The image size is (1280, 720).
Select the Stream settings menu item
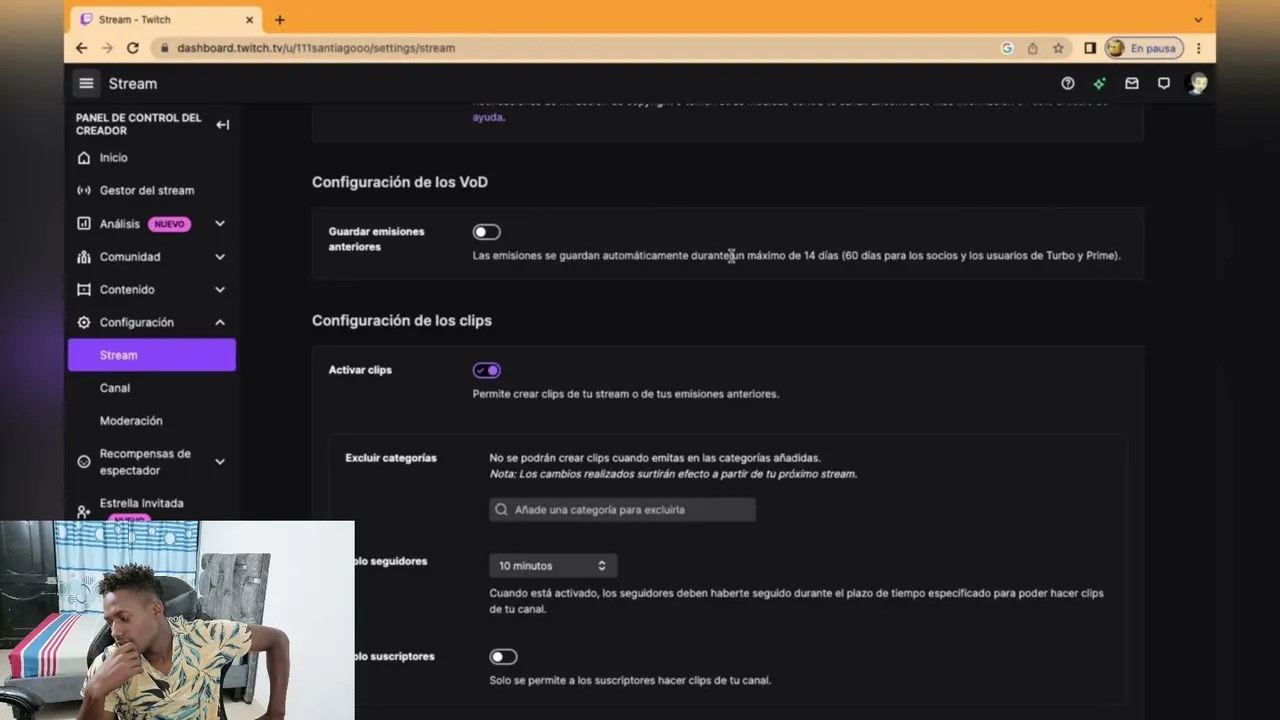tap(152, 355)
